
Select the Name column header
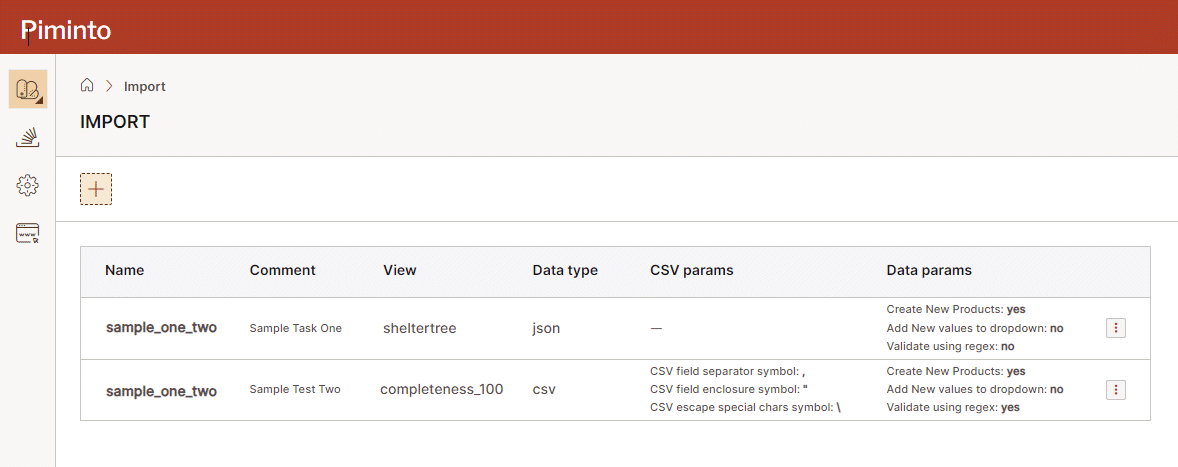[x=125, y=270]
